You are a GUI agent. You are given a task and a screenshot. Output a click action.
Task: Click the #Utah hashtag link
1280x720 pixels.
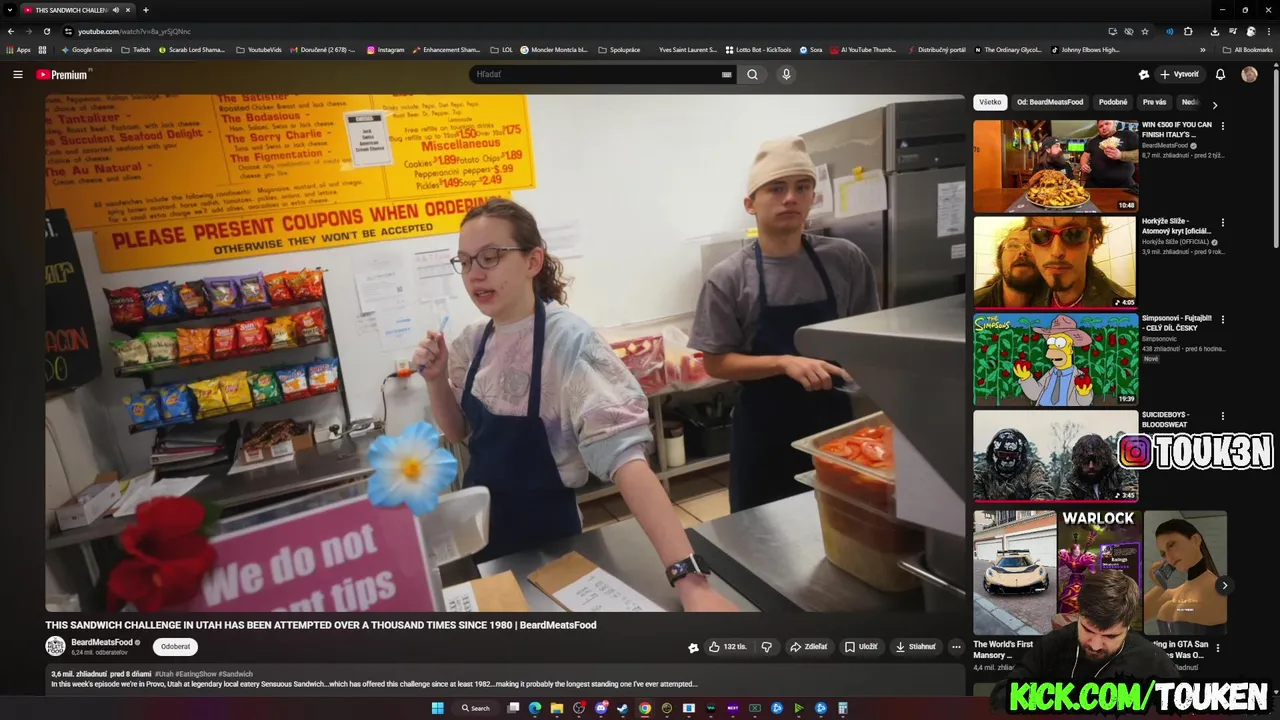[163, 674]
